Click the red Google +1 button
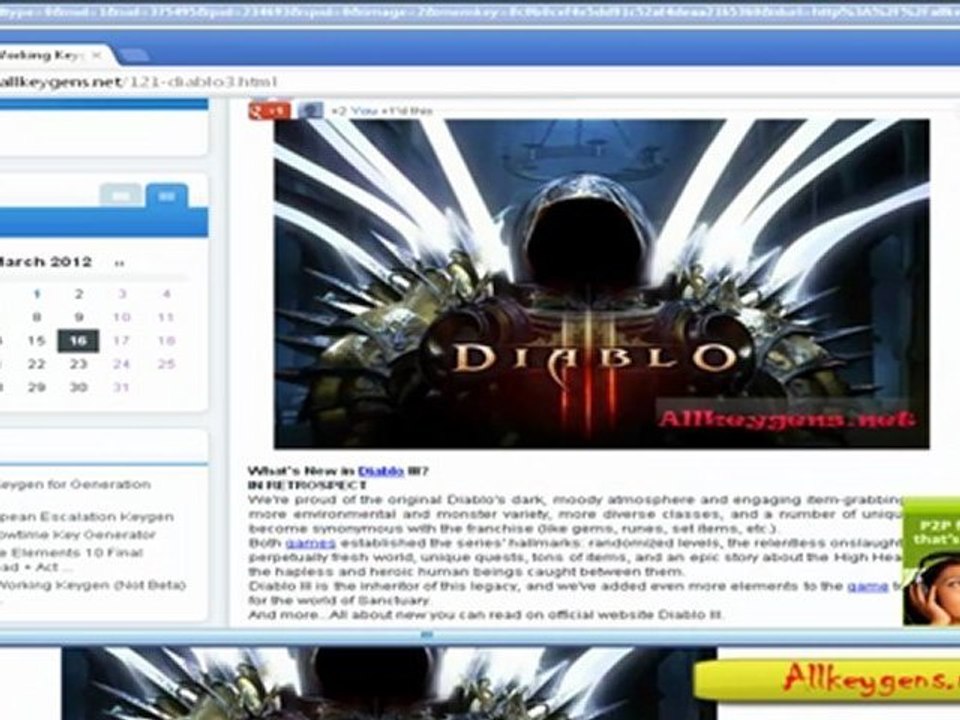This screenshot has height=720, width=960. coord(269,111)
